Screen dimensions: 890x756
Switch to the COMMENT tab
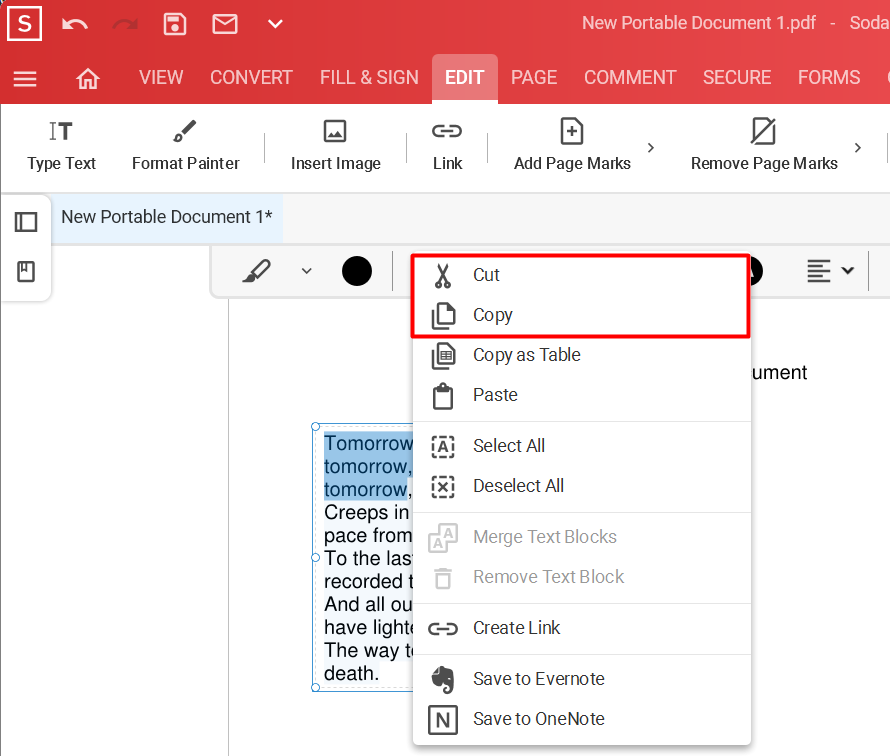click(630, 77)
